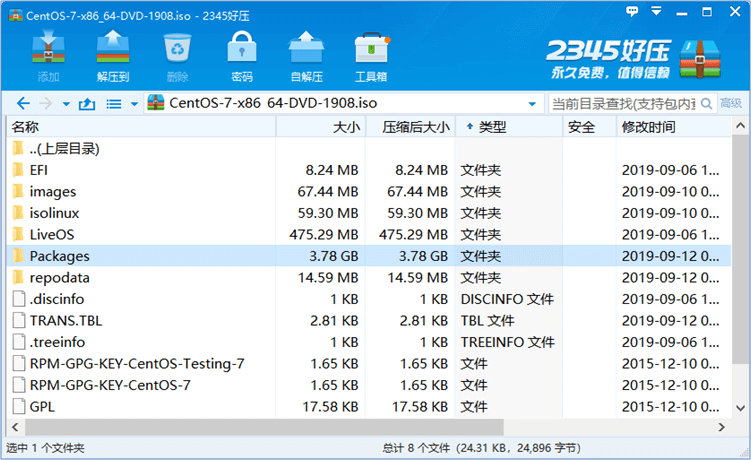Click the list view mode icon

pyautogui.click(x=114, y=104)
